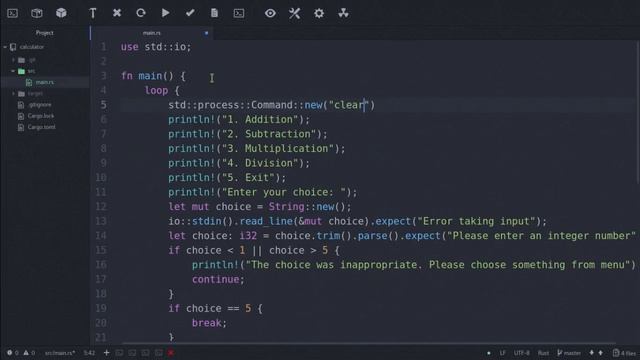Open the UTF-8 encoding selector
Viewport: 640px width, 360px height.
coord(522,353)
